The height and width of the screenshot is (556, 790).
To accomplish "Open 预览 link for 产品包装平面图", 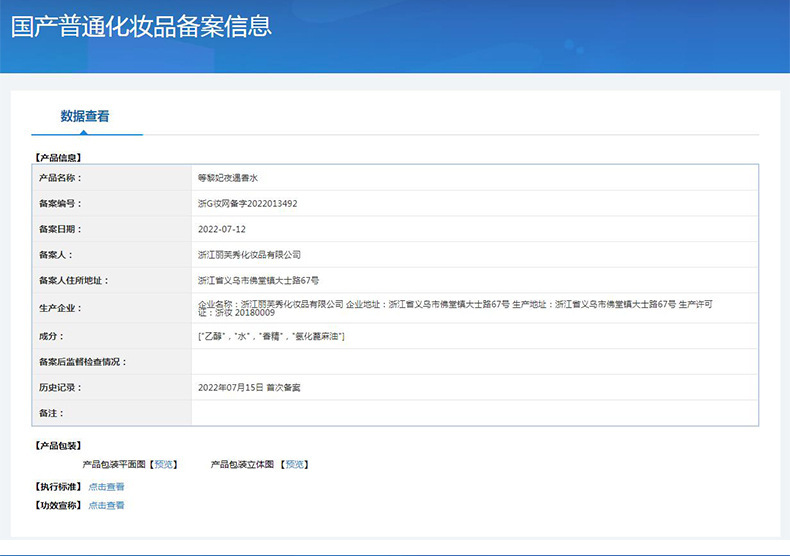I will pyautogui.click(x=163, y=464).
